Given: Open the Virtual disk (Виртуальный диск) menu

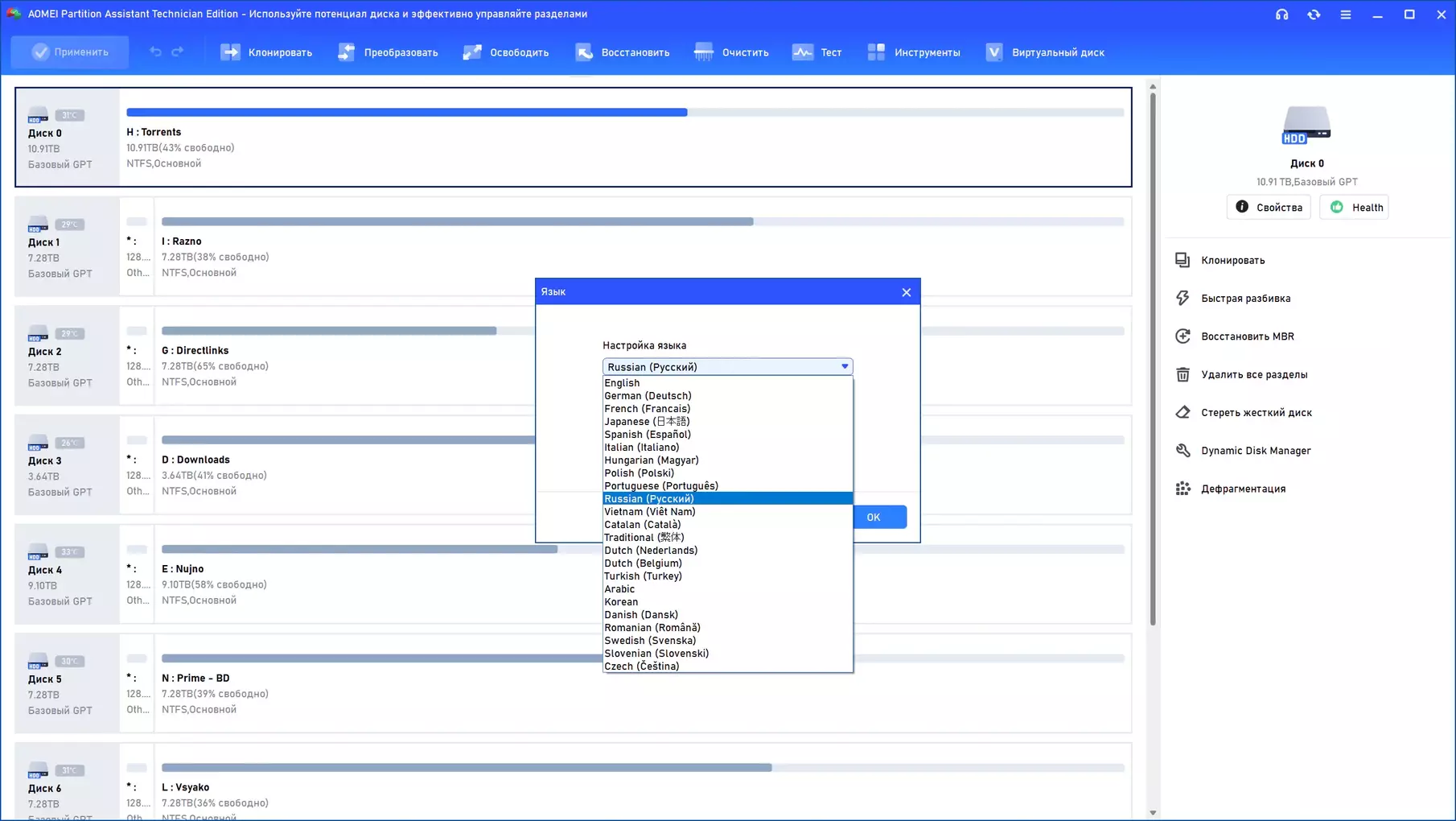Looking at the screenshot, I should 1045,52.
